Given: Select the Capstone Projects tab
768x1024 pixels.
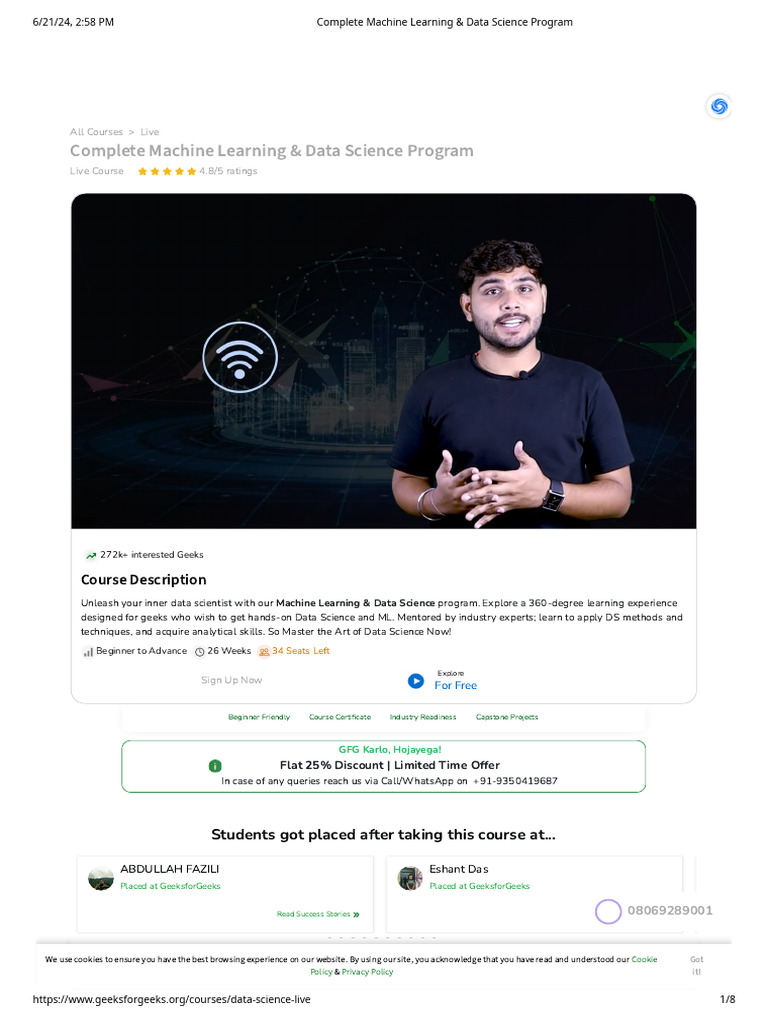Looking at the screenshot, I should [507, 717].
